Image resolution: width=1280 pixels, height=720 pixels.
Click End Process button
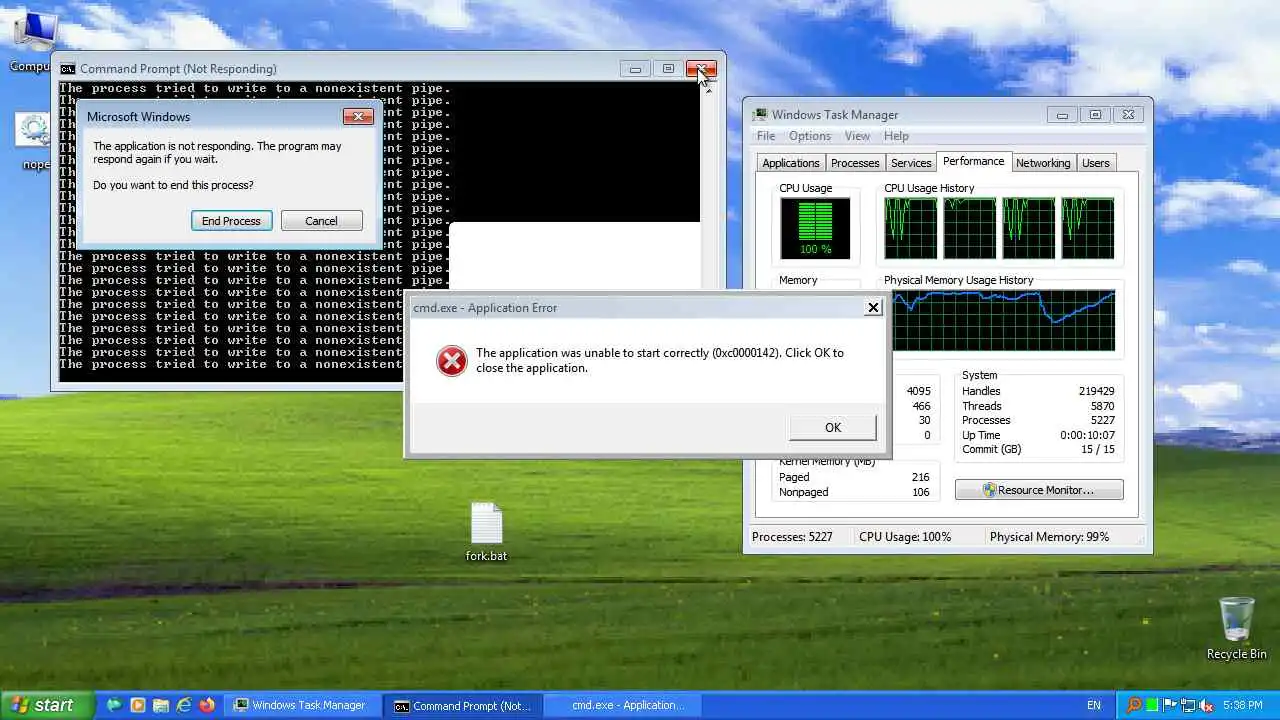click(231, 221)
